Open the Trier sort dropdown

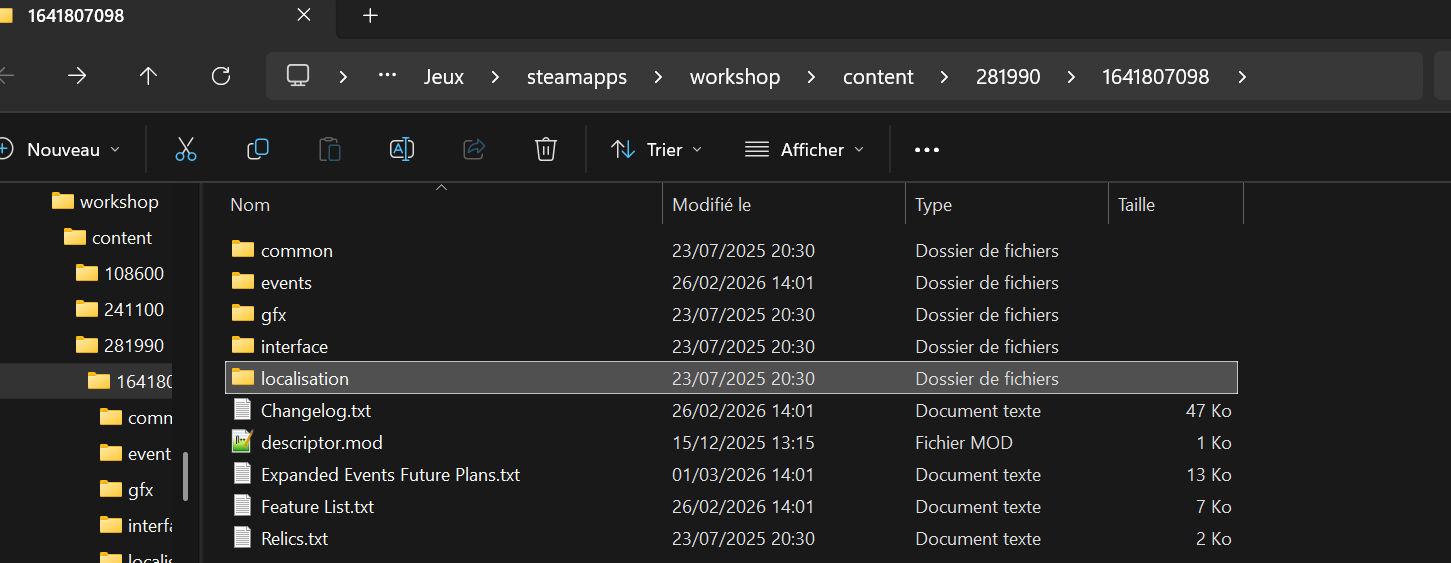656,150
